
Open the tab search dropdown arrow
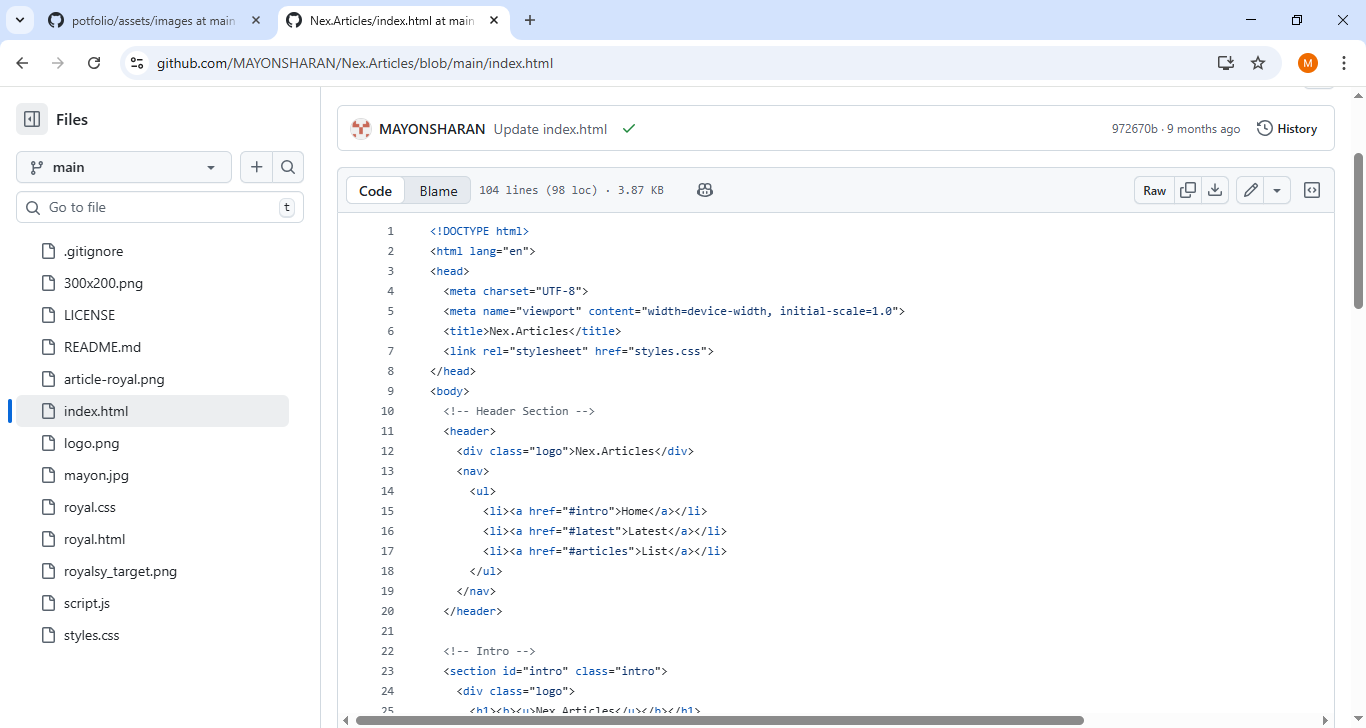[19, 20]
